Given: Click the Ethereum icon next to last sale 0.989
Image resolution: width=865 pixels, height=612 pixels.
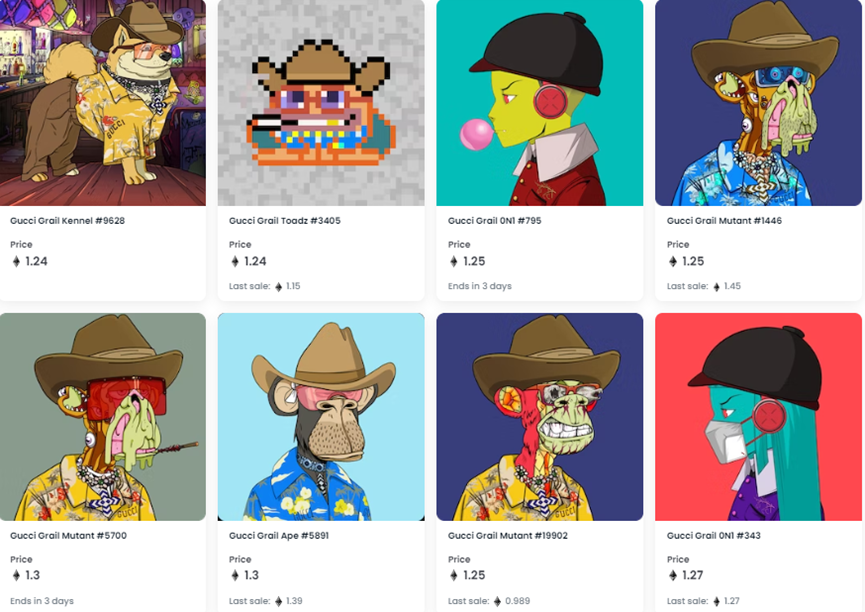Looking at the screenshot, I should (x=497, y=602).
